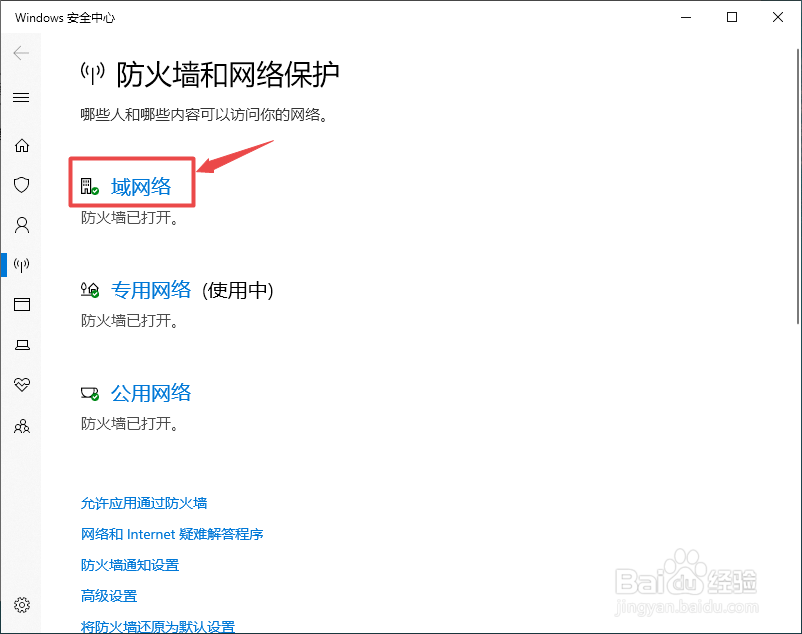
Task: Open 域网络 firewall settings
Action: coord(141,185)
